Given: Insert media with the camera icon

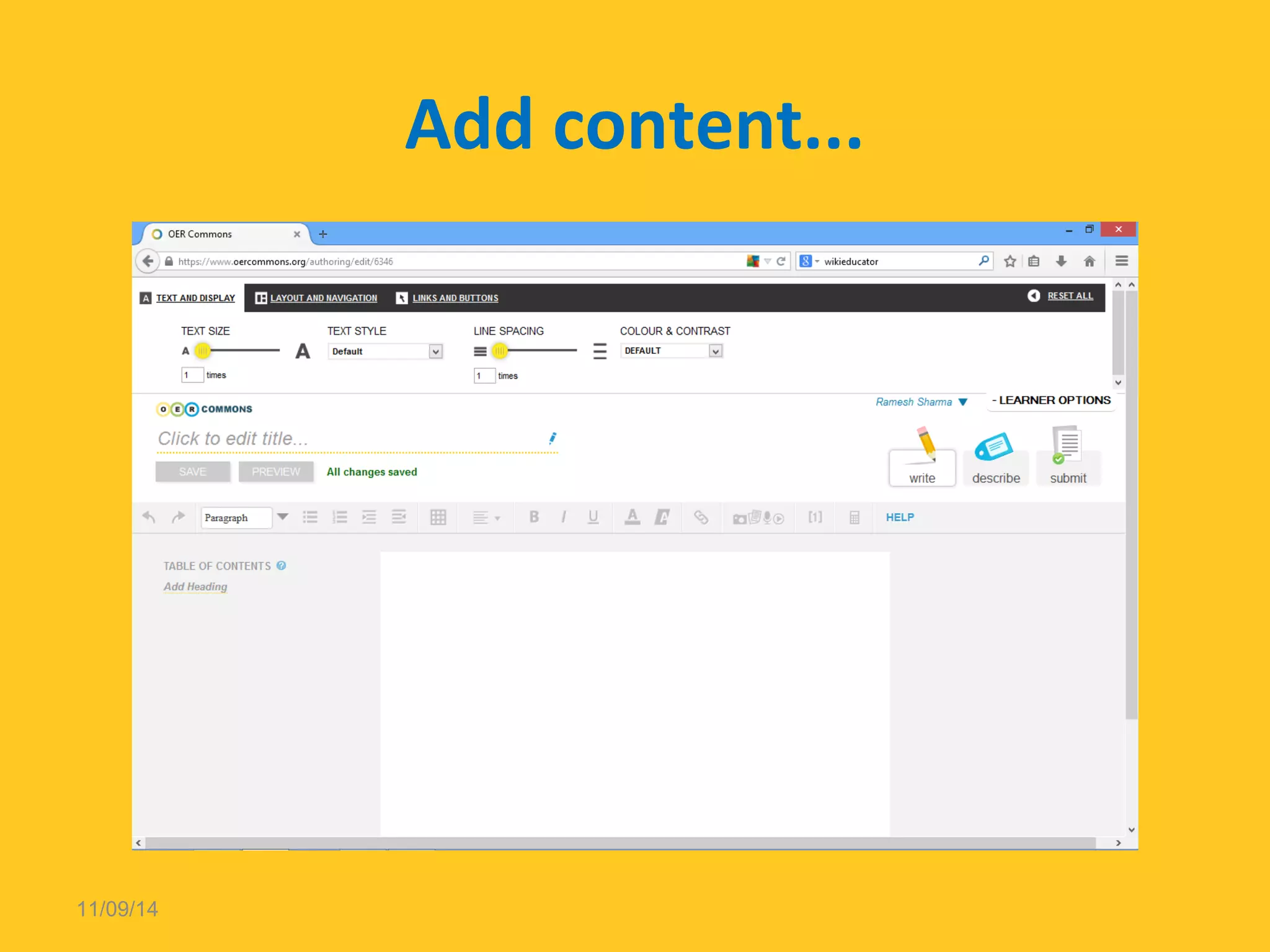Looking at the screenshot, I should tap(758, 518).
